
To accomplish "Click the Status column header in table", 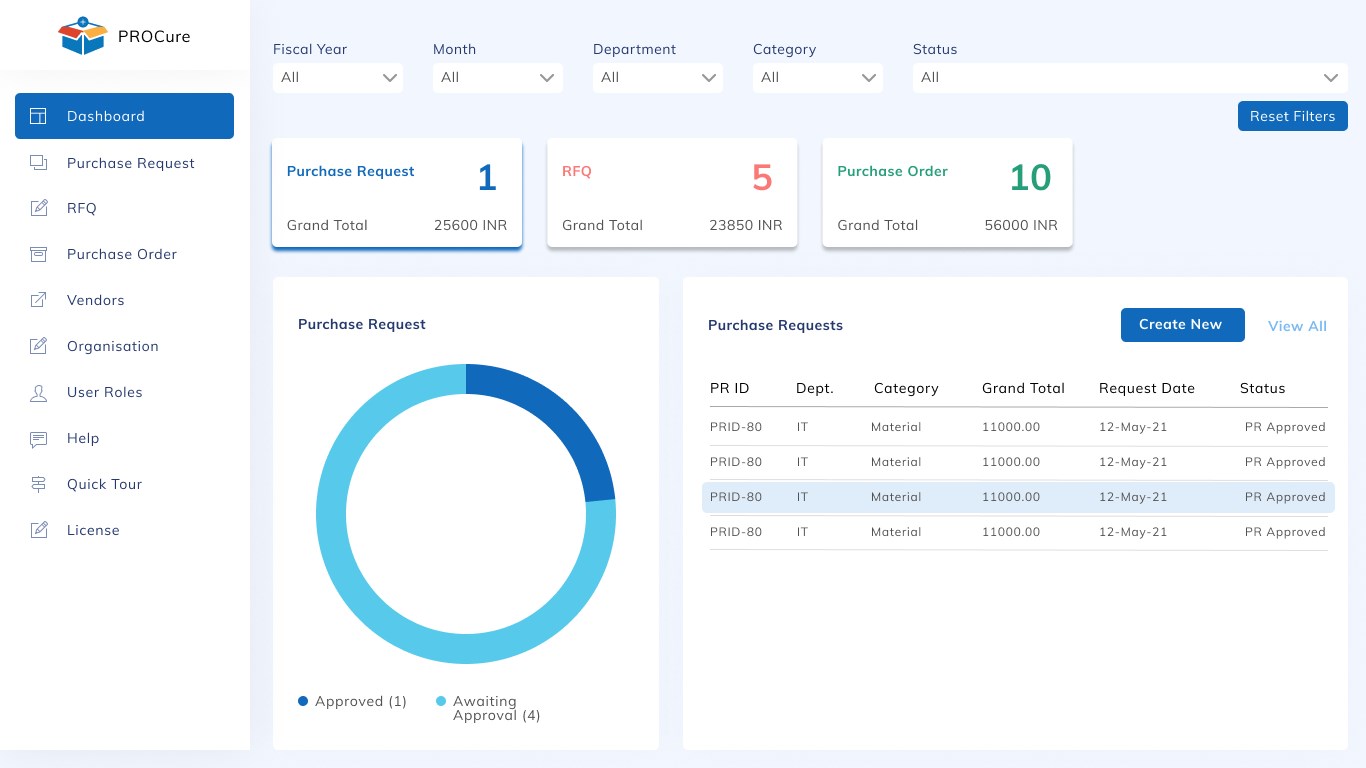I will point(1262,388).
